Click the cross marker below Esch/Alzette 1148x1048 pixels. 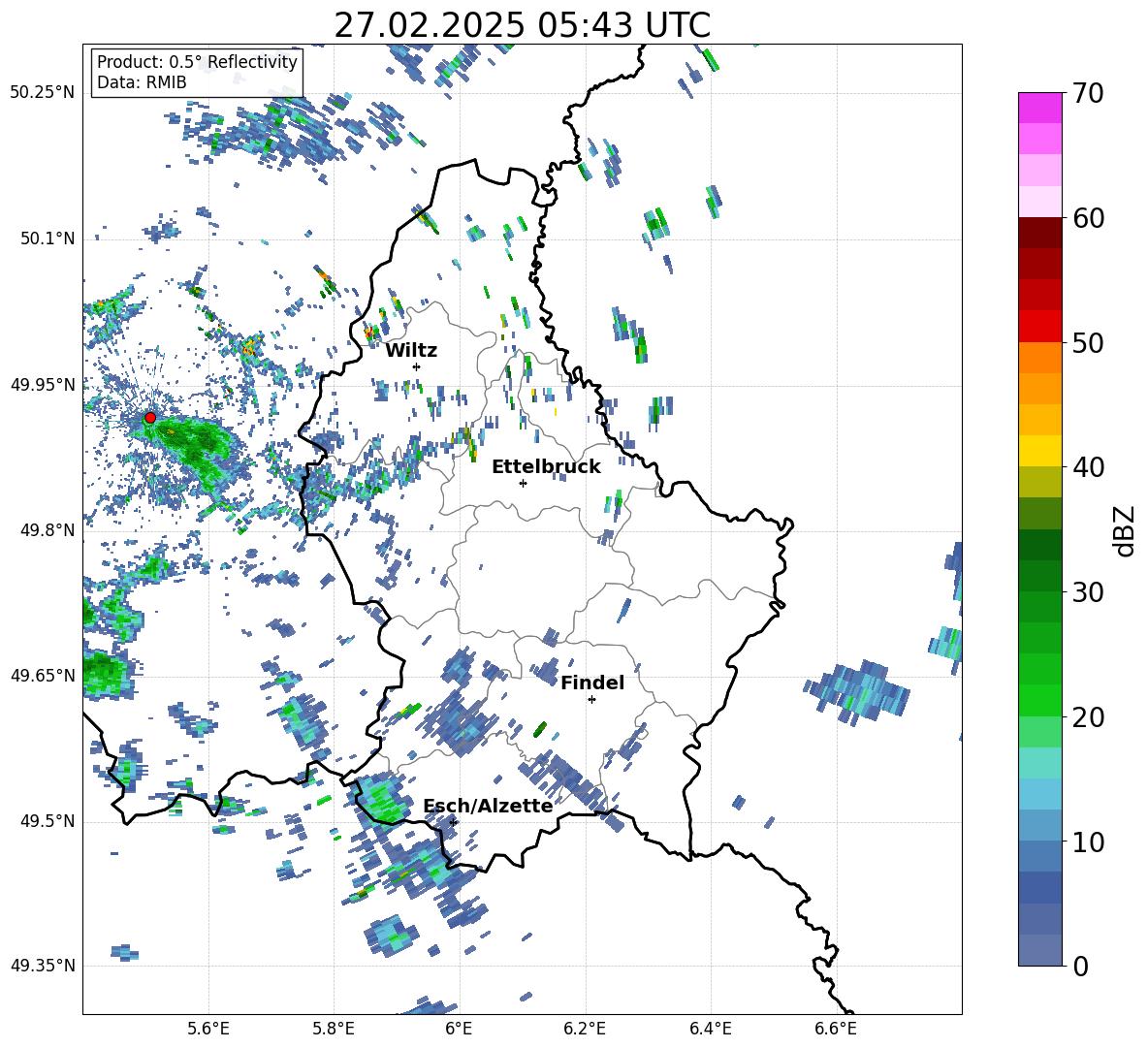(x=454, y=822)
